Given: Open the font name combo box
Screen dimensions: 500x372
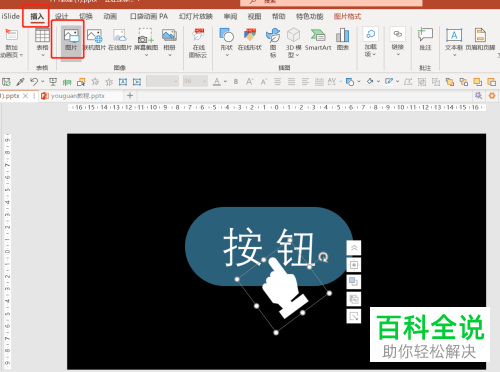Looking at the screenshot, I should (163, 81).
